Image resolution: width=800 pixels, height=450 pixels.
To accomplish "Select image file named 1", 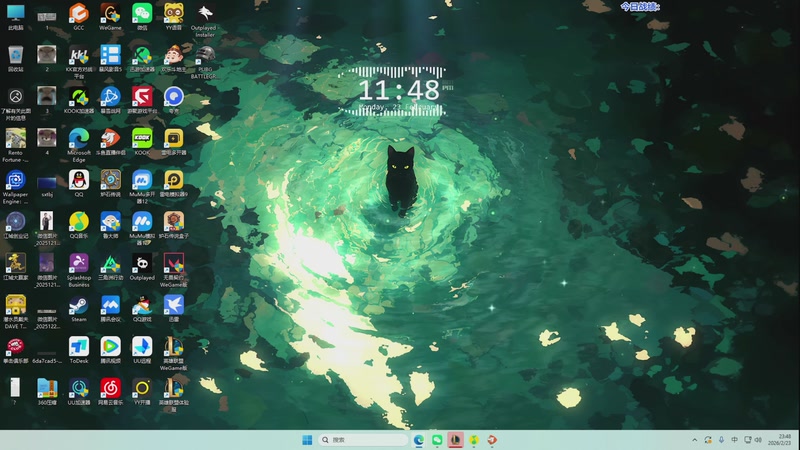I will (x=47, y=19).
